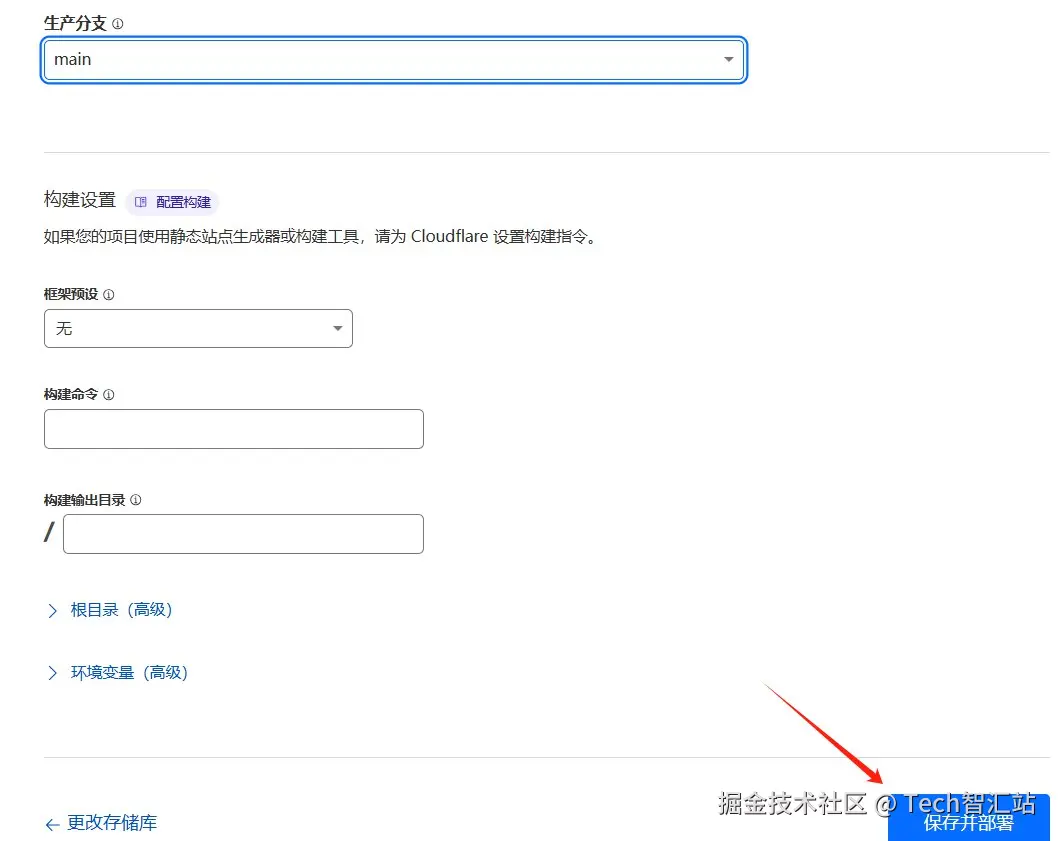Click the dropdown arrow on the 框架预设 selector
Viewport: 1060px width, 841px height.
tap(338, 328)
